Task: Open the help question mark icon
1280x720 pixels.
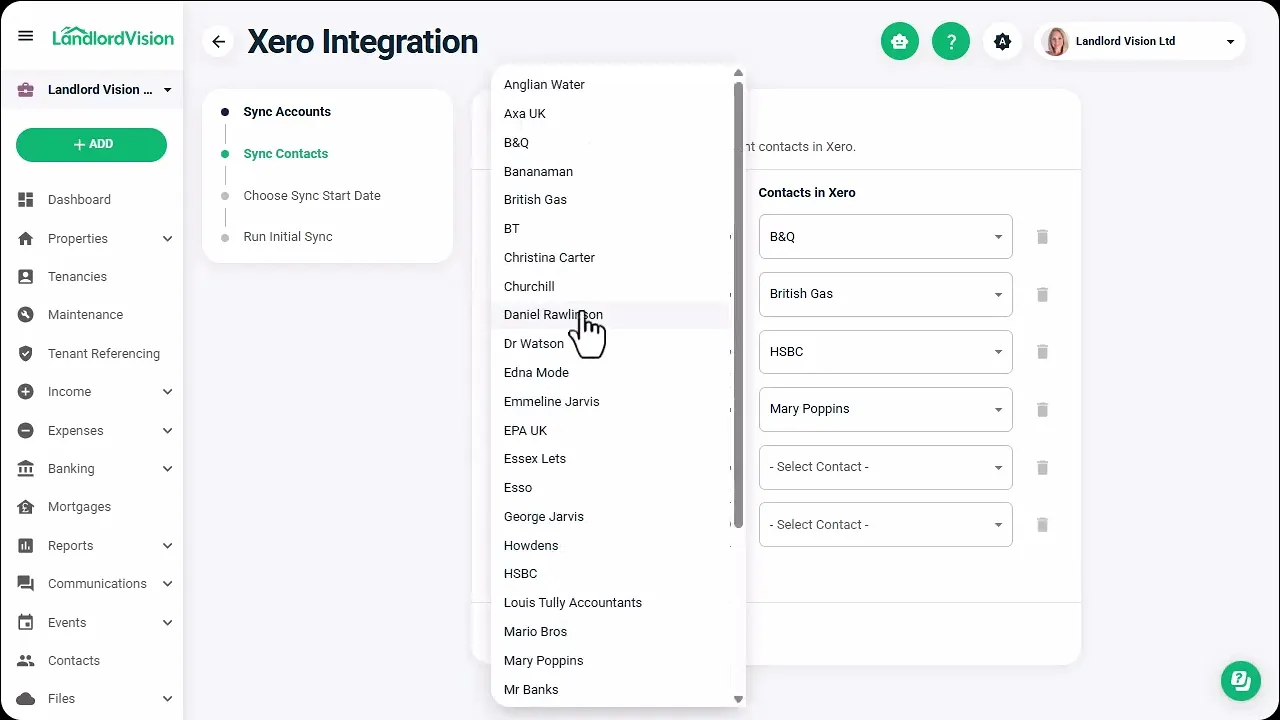Action: [951, 41]
